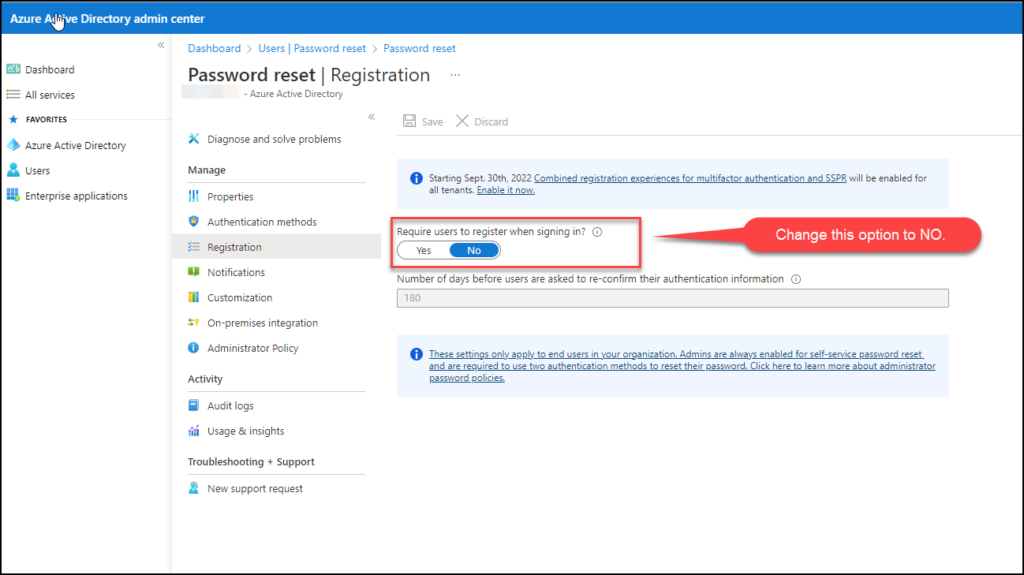This screenshot has height=575, width=1024.
Task: Click the Users person icon
Action: 13,171
